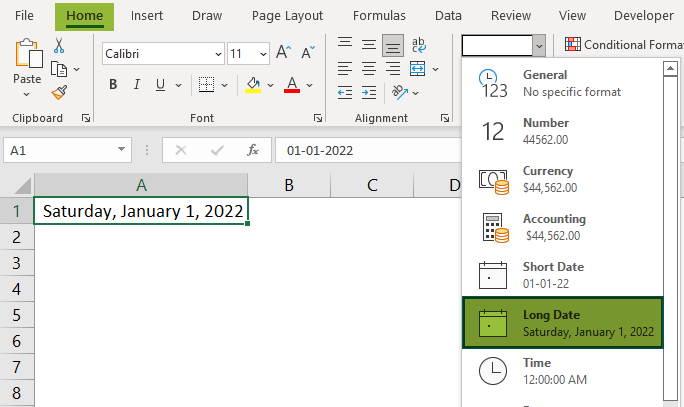684x407 pixels.
Task: Click the cancel X in formula bar
Action: tap(181, 150)
